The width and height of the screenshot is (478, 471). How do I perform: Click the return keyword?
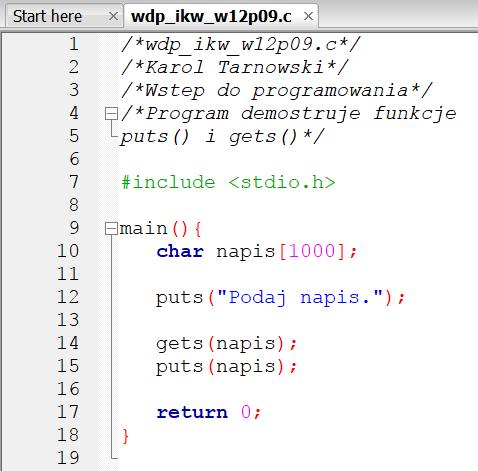192,413
